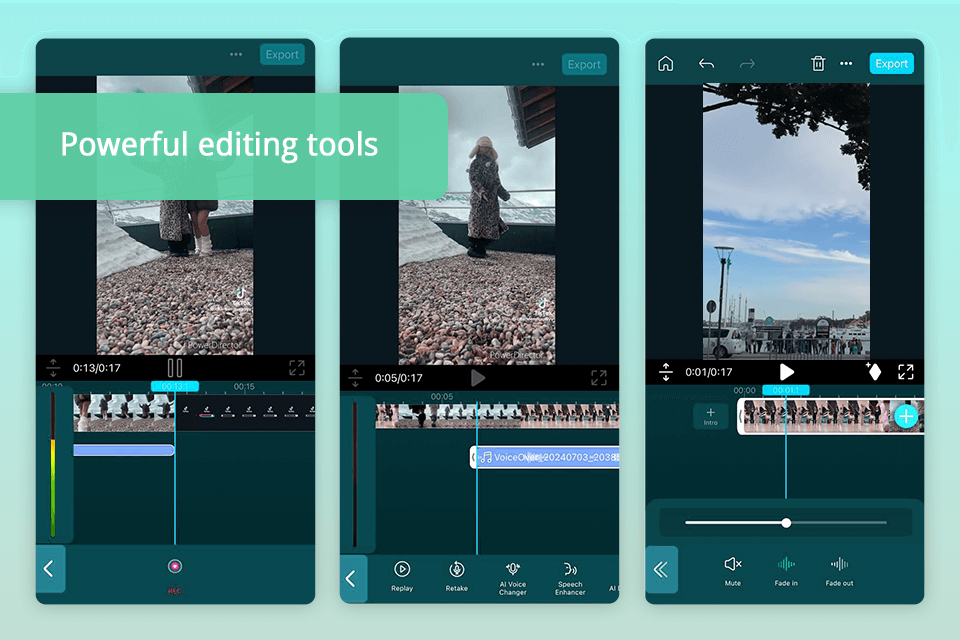Select the VoiceOver audio clip
The width and height of the screenshot is (960, 640).
click(x=544, y=457)
